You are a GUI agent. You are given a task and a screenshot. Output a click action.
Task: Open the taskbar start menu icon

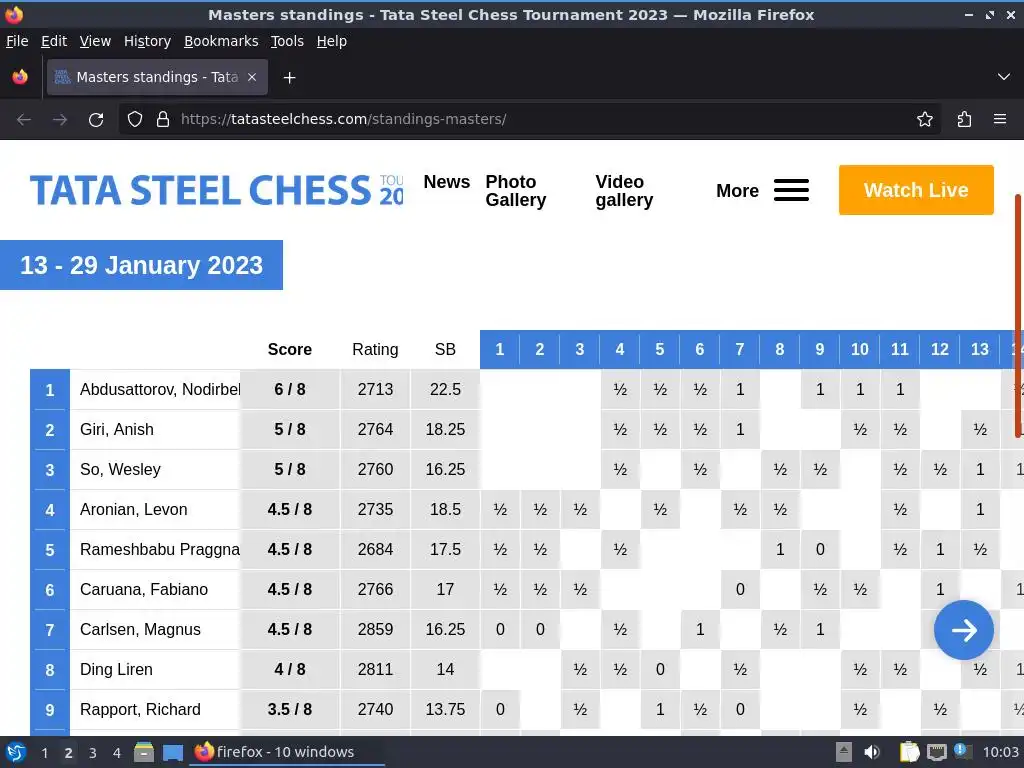click(16, 752)
